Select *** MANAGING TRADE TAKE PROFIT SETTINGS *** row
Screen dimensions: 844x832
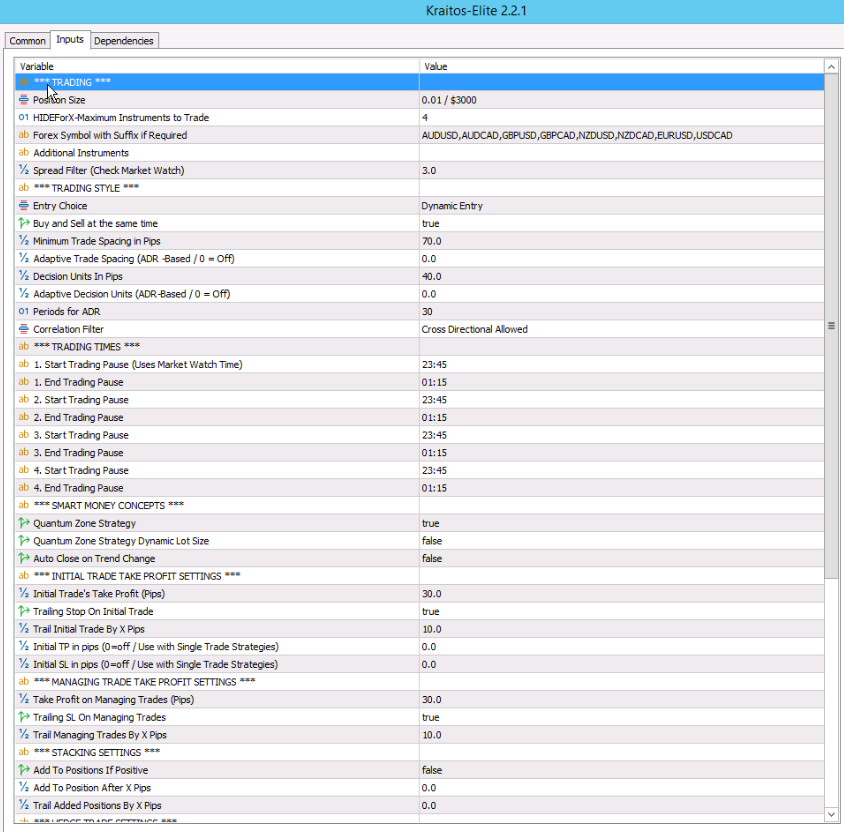pyautogui.click(x=419, y=682)
